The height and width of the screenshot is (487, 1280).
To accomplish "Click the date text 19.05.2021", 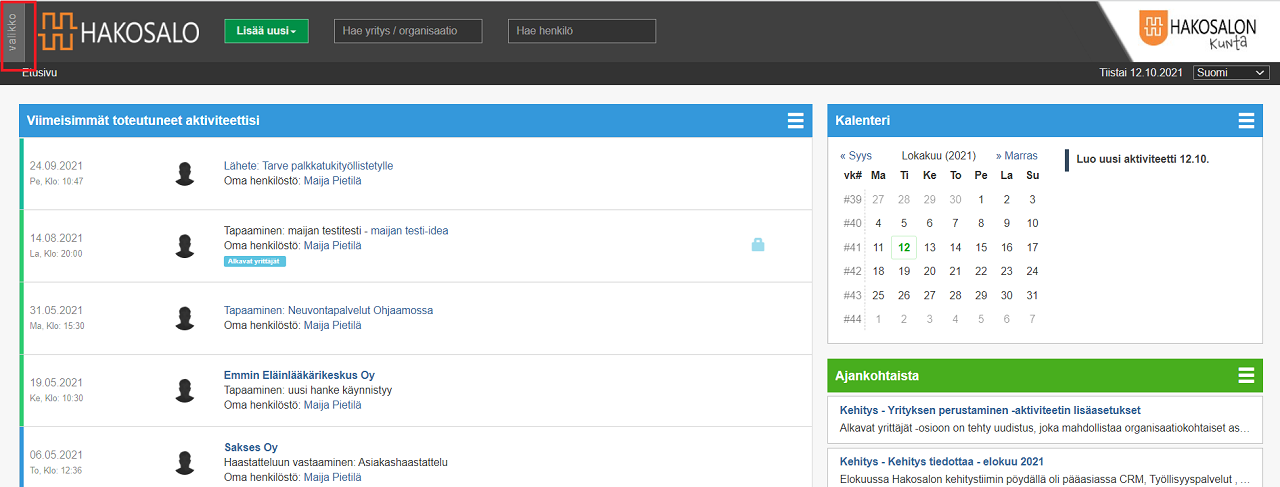I will pos(56,382).
